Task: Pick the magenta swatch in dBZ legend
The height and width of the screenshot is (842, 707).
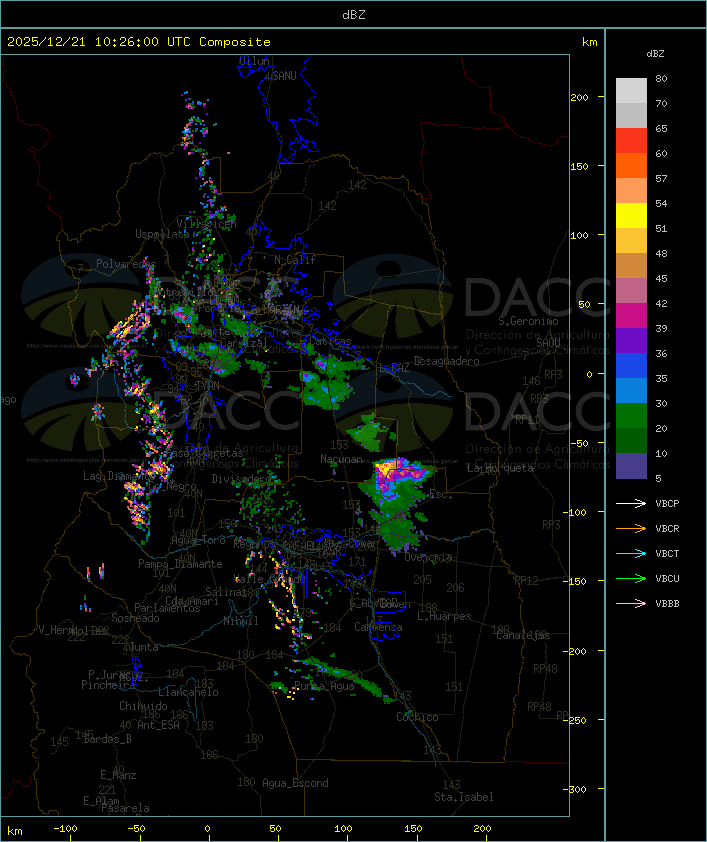Action: point(631,315)
